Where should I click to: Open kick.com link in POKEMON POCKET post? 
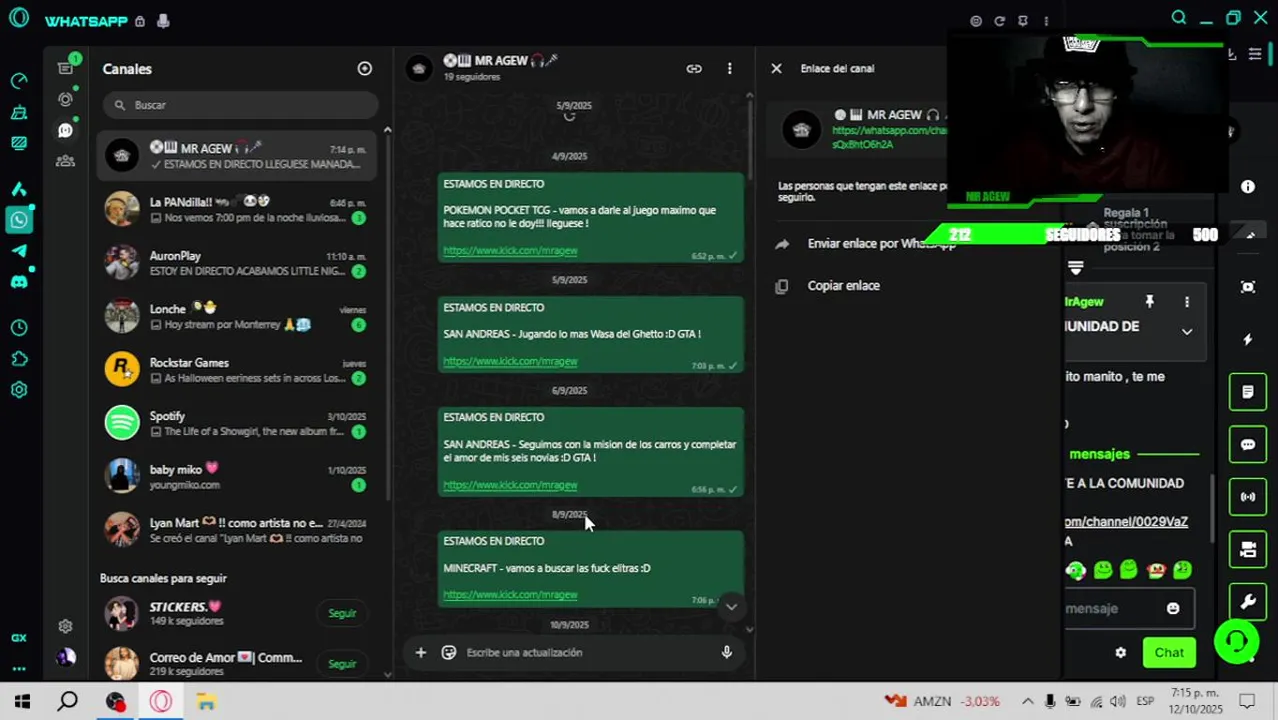510,251
